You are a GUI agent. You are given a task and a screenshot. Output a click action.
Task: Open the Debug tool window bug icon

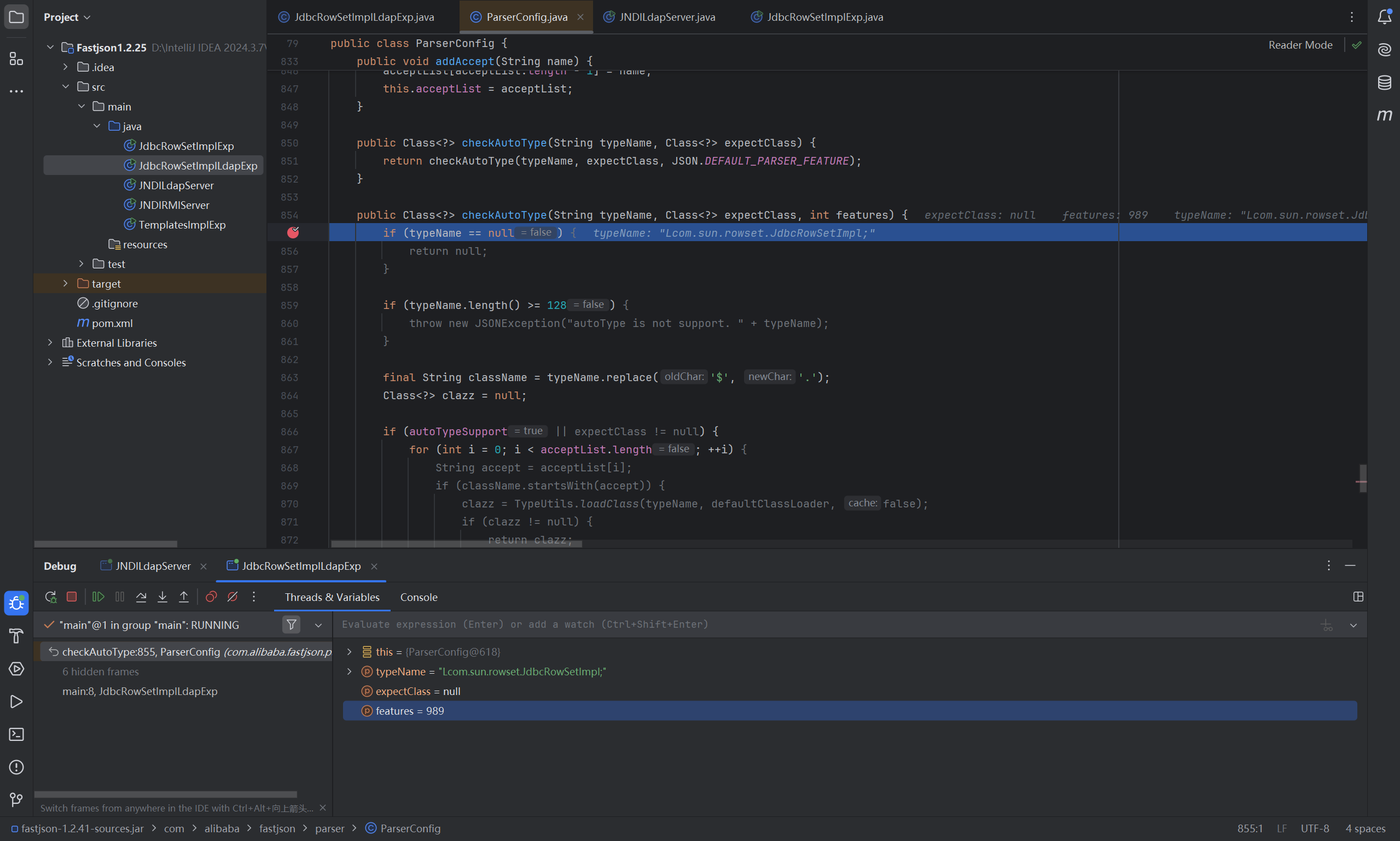click(x=16, y=603)
